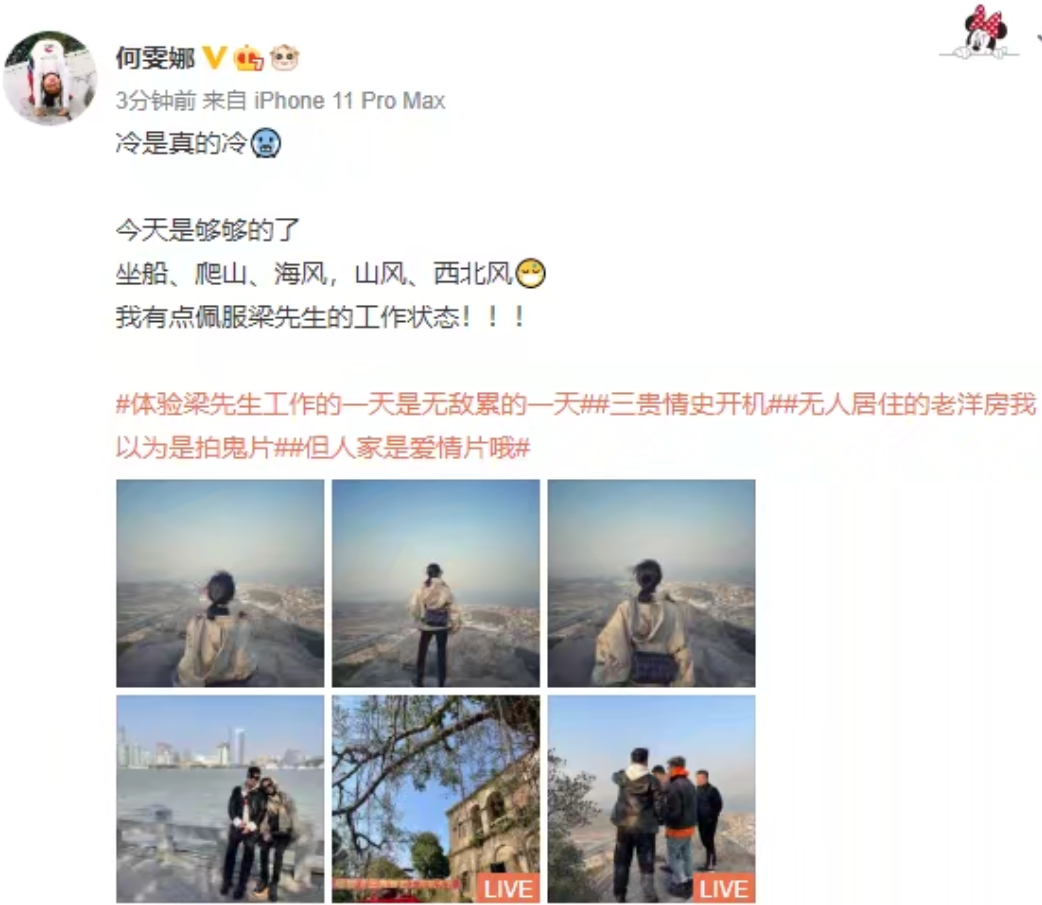Open first photo of woman sitting on rock
Image resolution: width=1042 pixels, height=905 pixels.
point(220,583)
